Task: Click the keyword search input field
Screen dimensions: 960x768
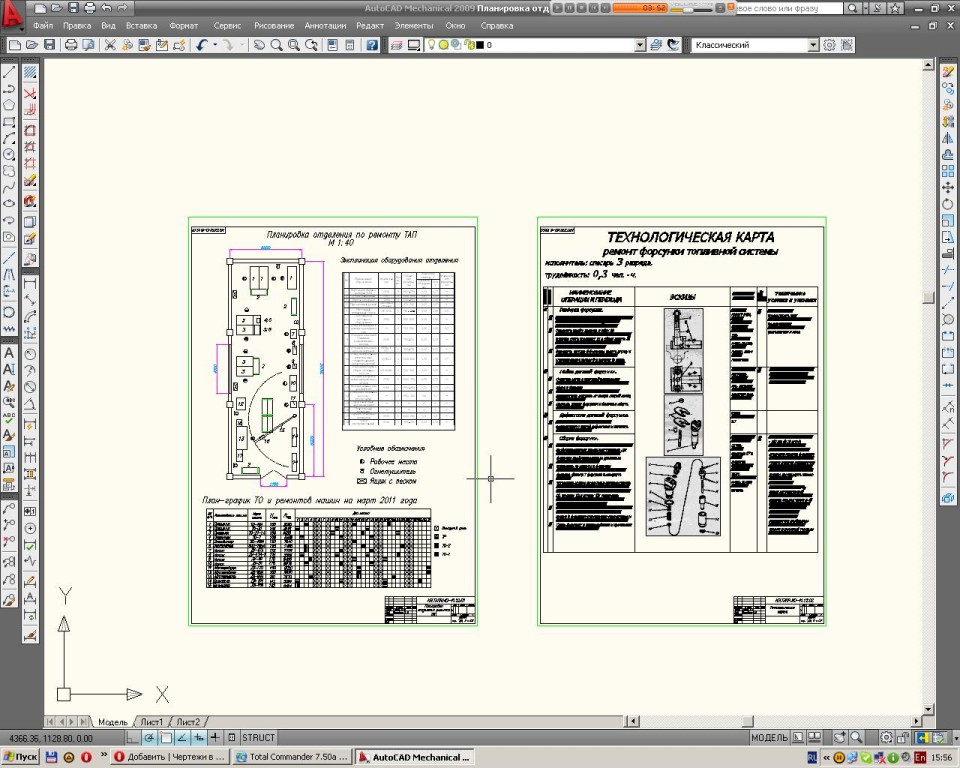Action: coord(789,8)
